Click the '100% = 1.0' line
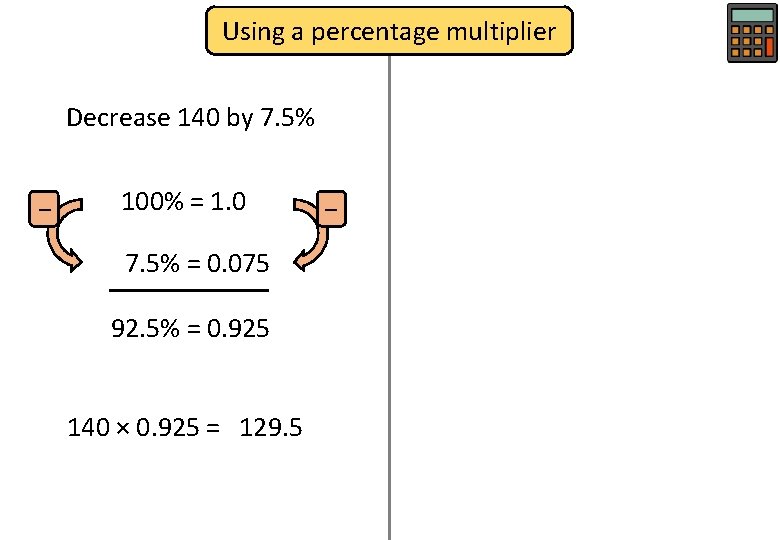Viewport: 780px width, 540px height. coord(184,202)
